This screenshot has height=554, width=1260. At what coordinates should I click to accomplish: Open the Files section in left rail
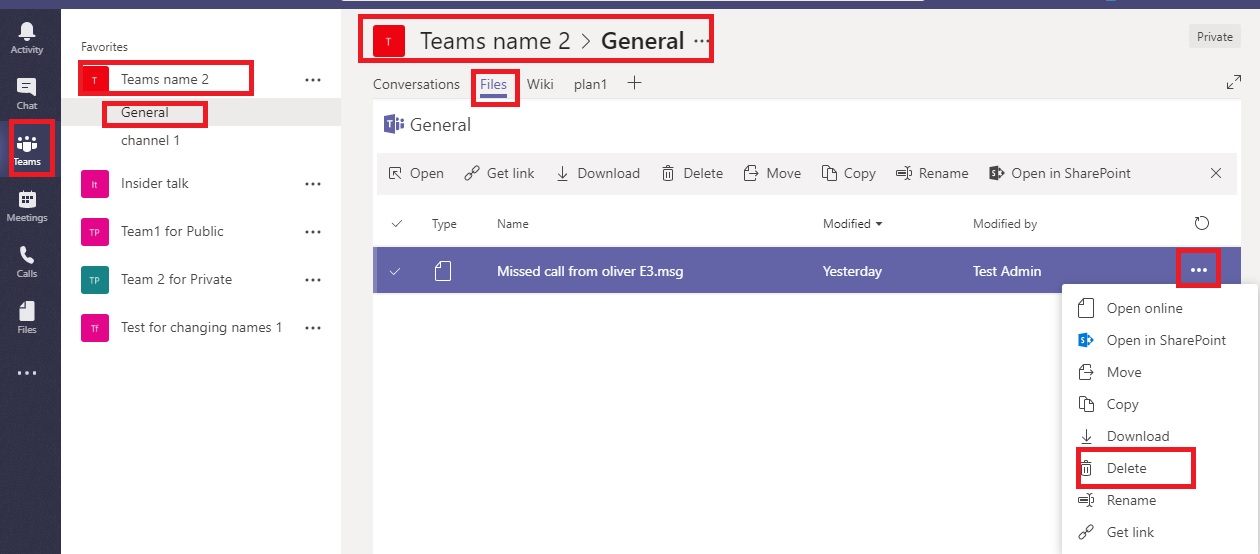click(x=27, y=318)
